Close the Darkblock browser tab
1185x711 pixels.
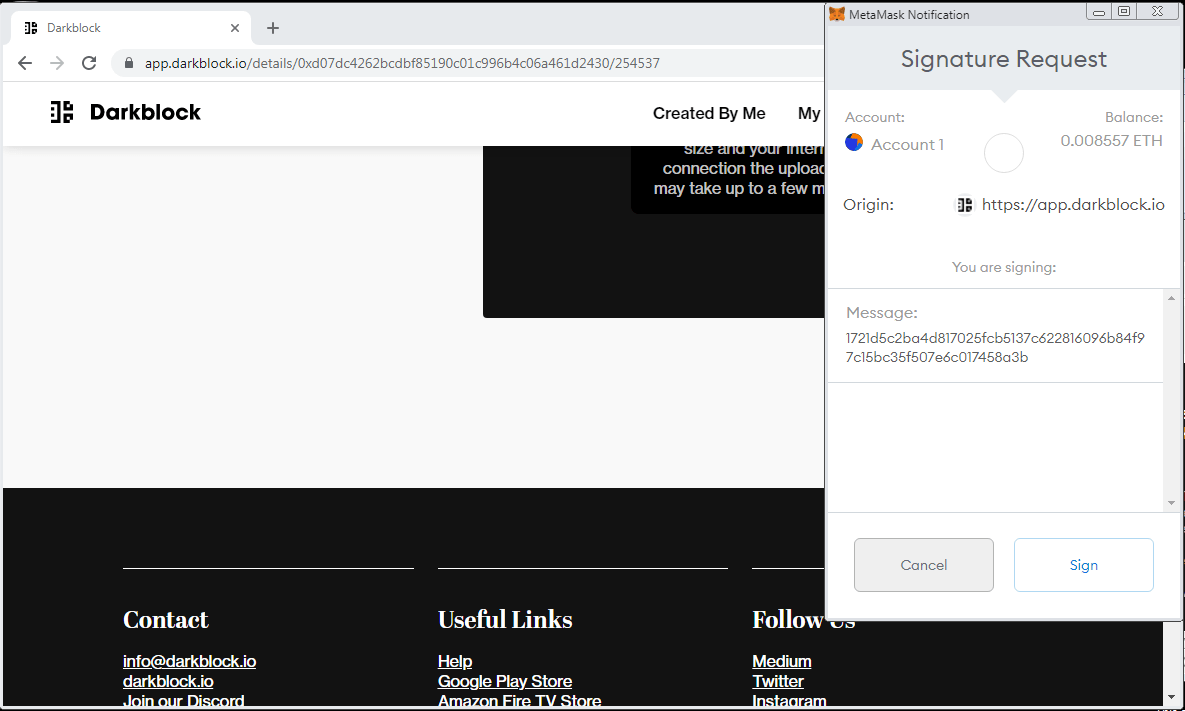pos(235,28)
